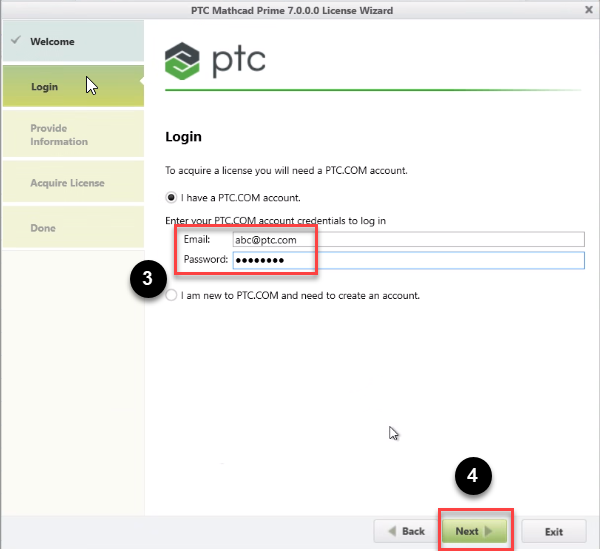Viewport: 600px width, 551px height.
Task: Click the PTC logo
Action: point(215,61)
